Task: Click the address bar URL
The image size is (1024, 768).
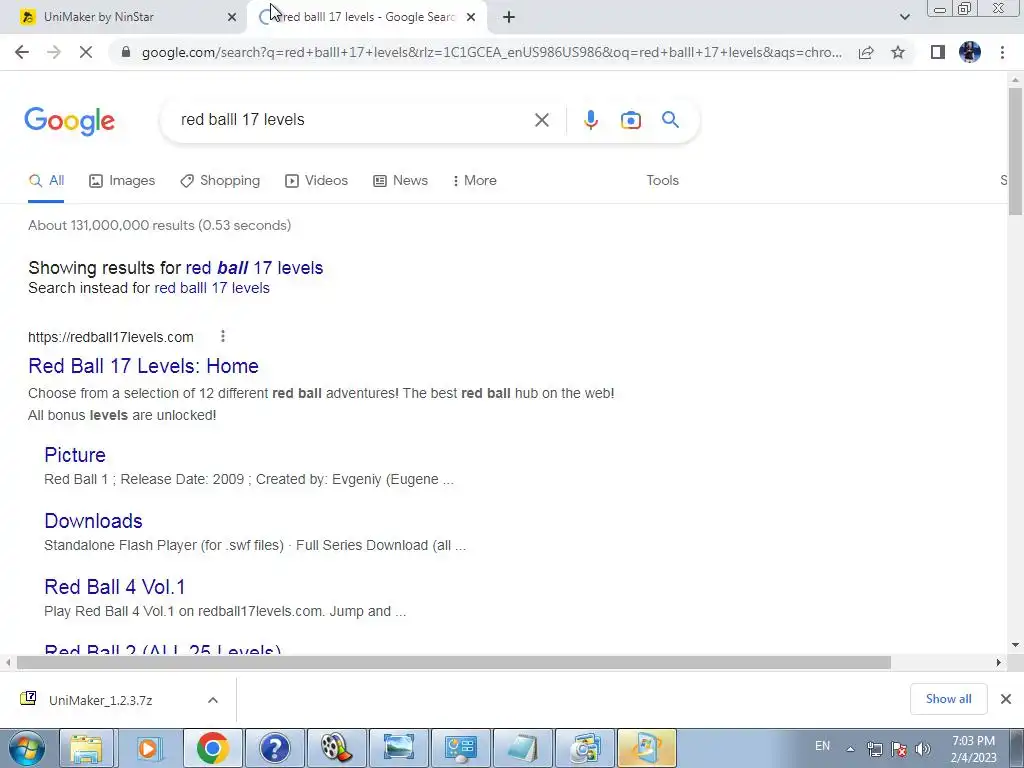Action: click(491, 52)
